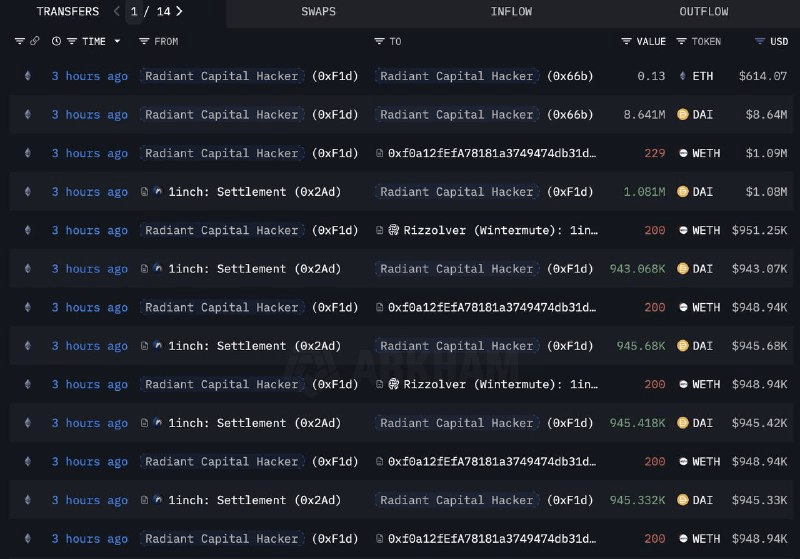
Task: Click DAI icon in $945.33K row
Action: [683, 500]
